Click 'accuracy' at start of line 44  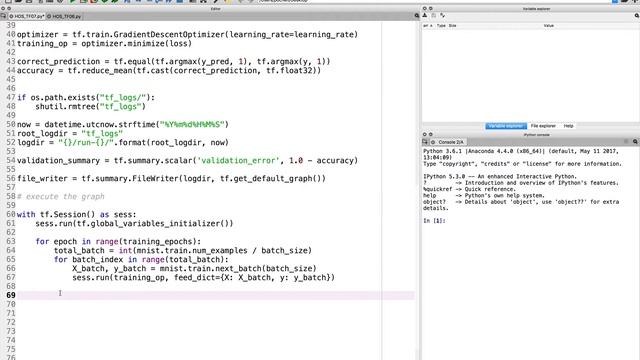[35, 71]
